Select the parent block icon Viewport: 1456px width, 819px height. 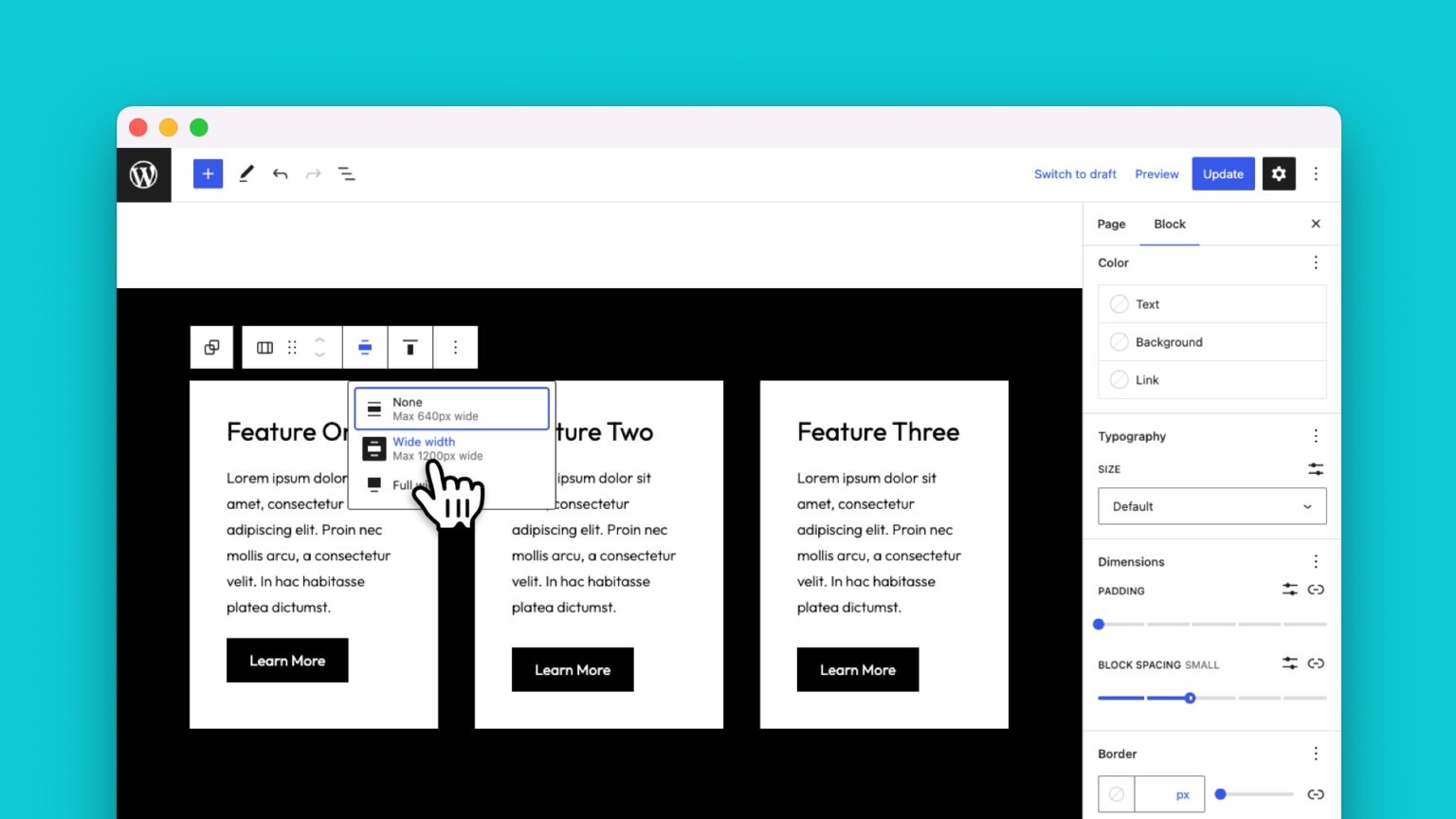211,347
